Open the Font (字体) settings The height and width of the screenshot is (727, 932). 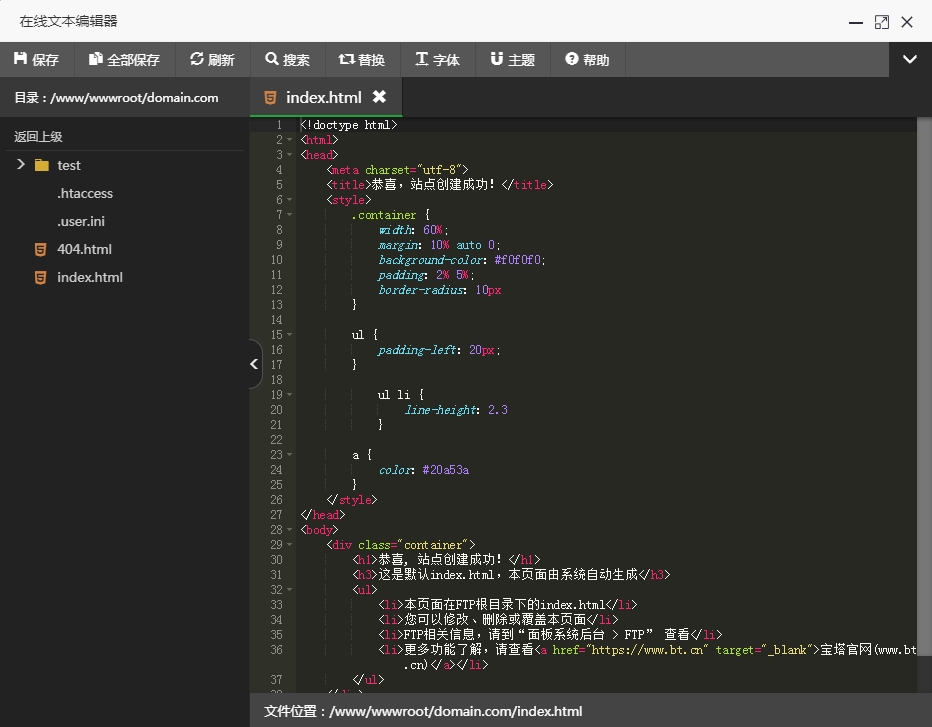point(437,59)
